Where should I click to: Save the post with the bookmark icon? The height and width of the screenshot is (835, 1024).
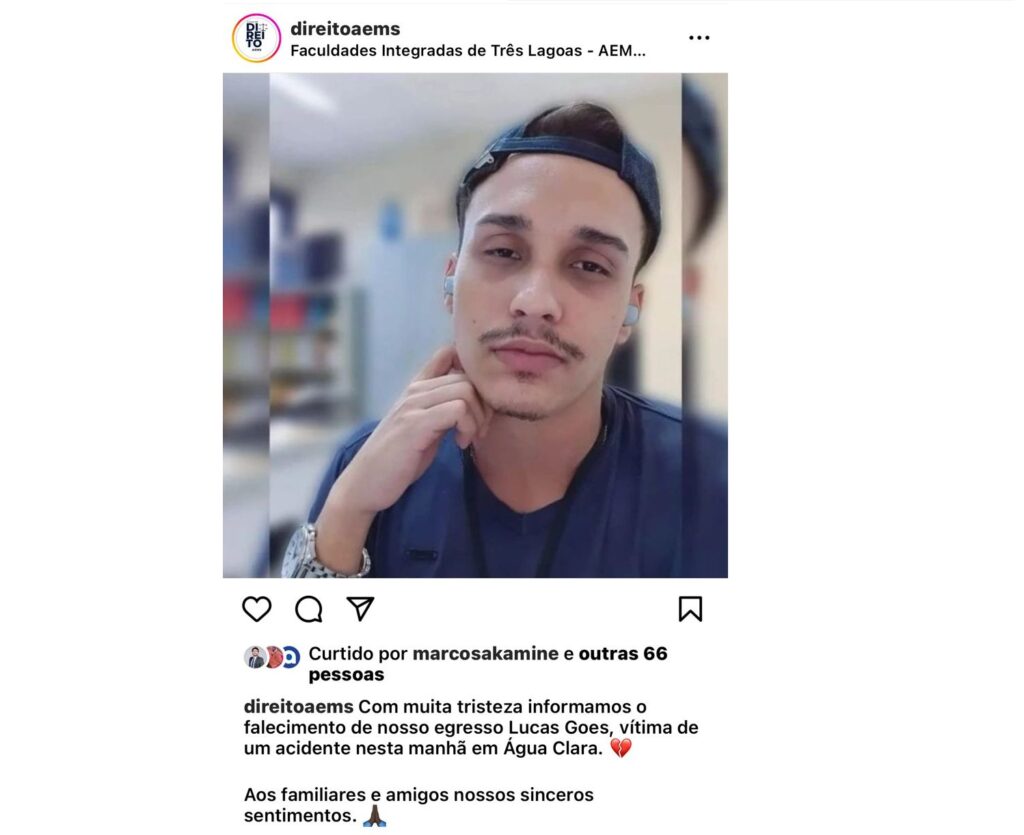point(690,609)
